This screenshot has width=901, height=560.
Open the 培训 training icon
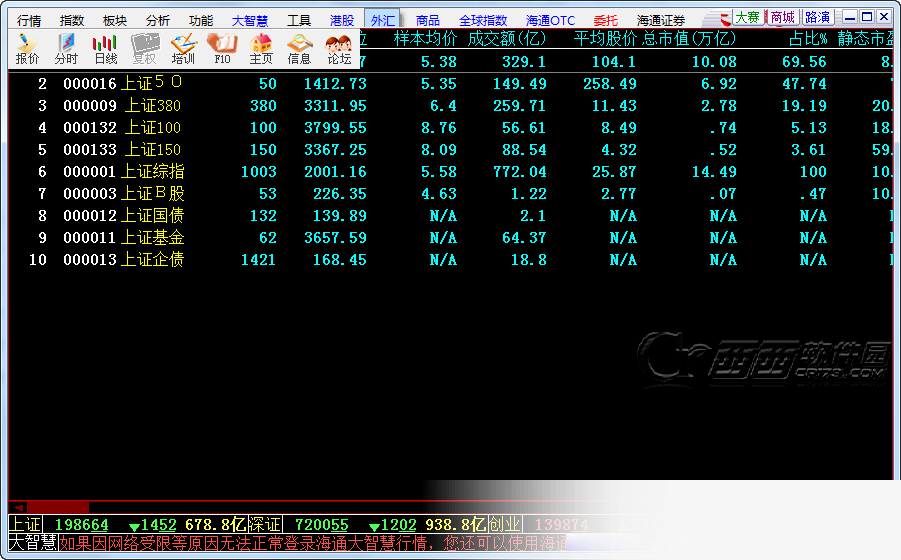tap(183, 49)
